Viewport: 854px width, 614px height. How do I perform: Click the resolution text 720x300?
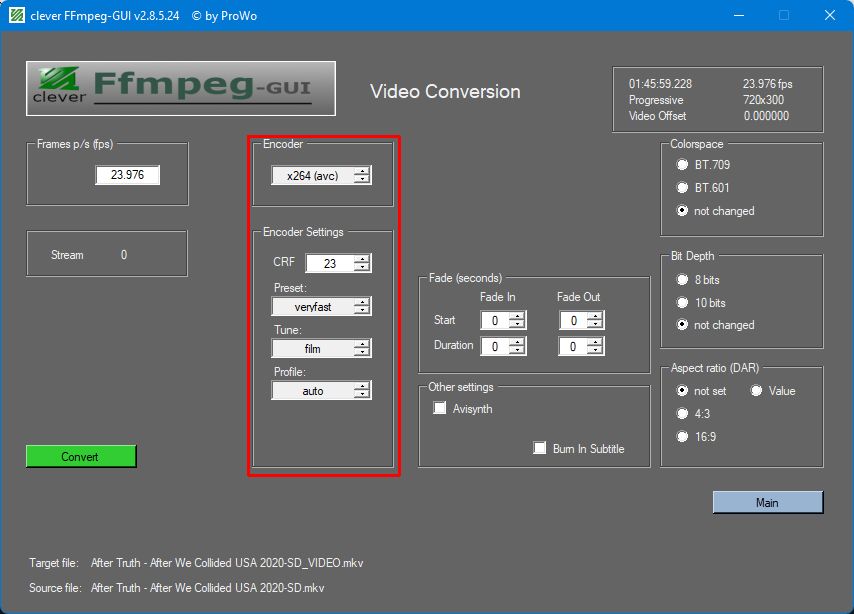(764, 100)
